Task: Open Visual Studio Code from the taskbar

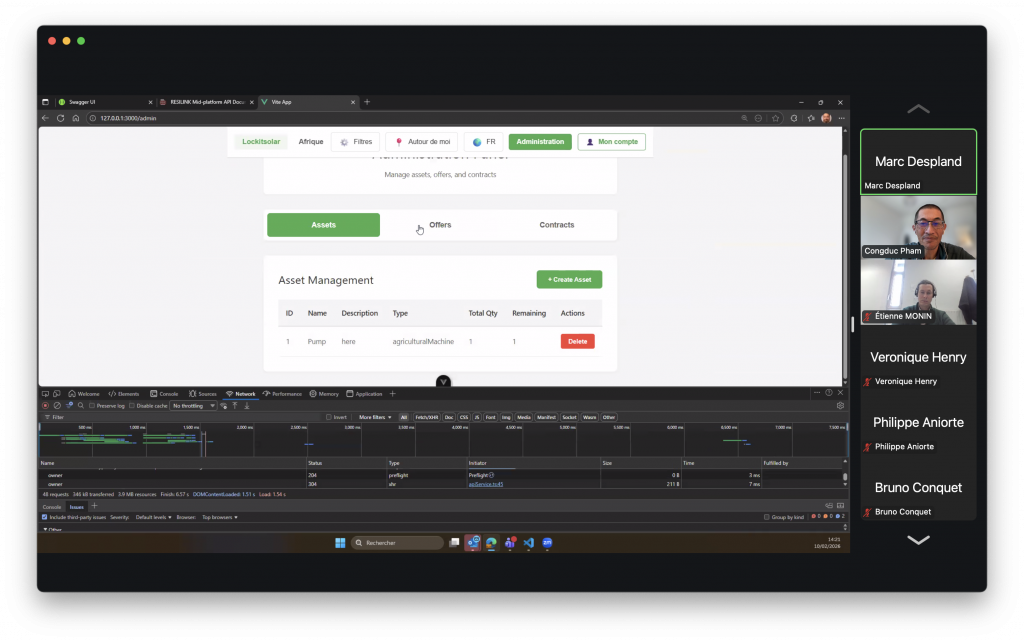Action: 529,543
